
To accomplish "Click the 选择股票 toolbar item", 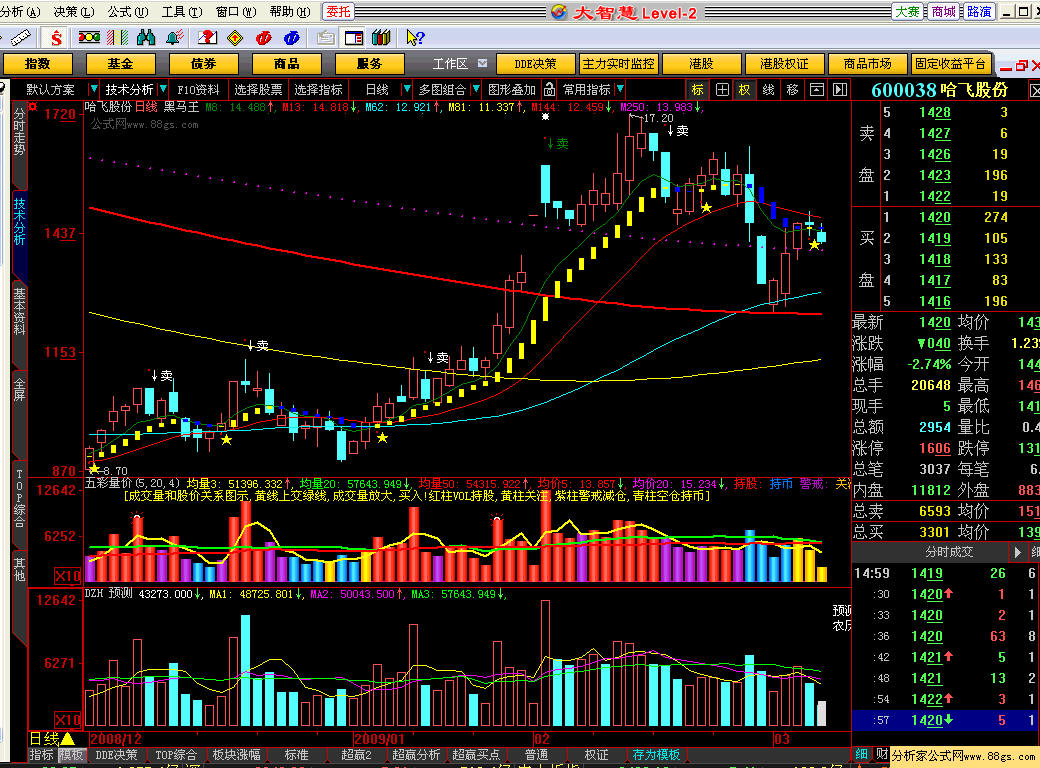I will coord(258,90).
